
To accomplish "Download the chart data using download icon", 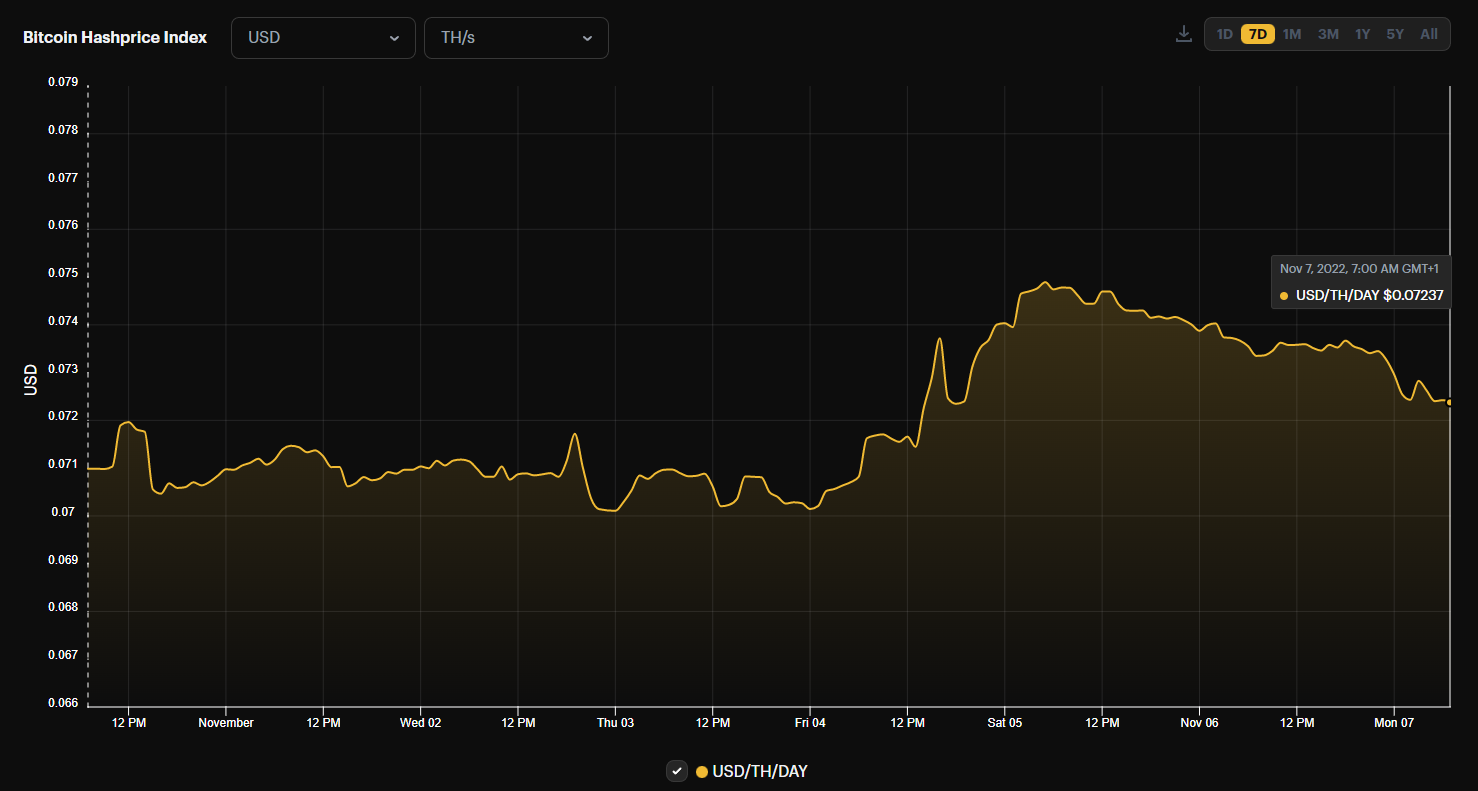I will pos(1184,34).
